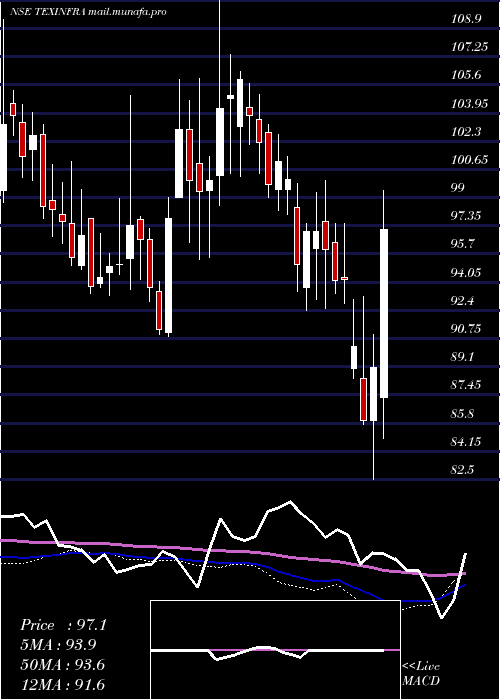
Task: Click the 103.95 price axis label
Action: 470,104
